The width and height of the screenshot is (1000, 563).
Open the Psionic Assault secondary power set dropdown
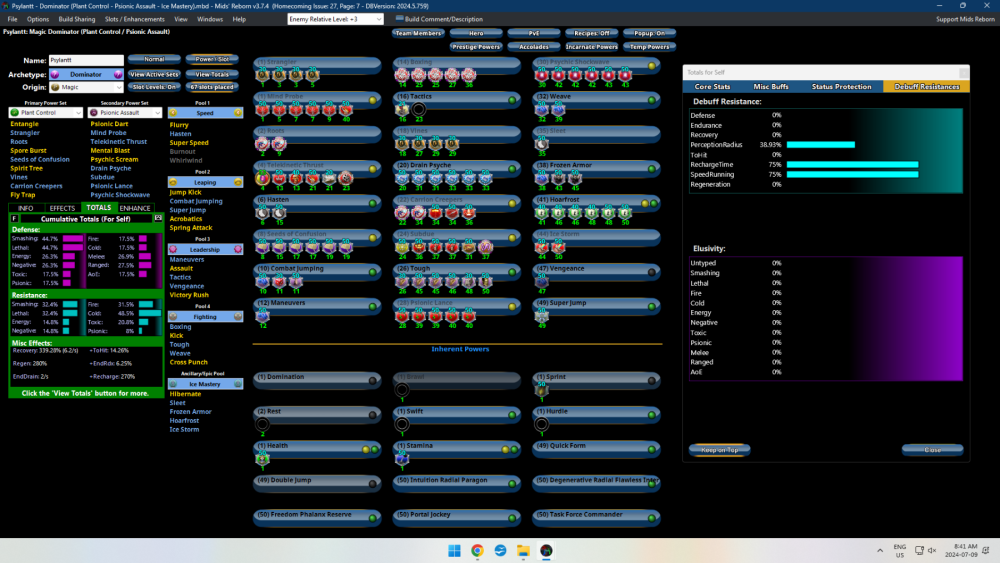(x=125, y=113)
